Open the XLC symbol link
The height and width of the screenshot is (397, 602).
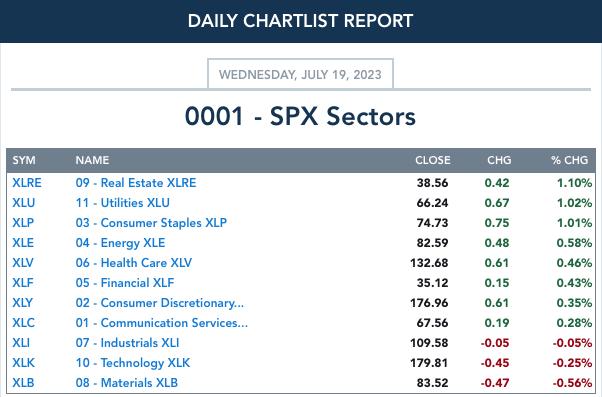[23, 323]
